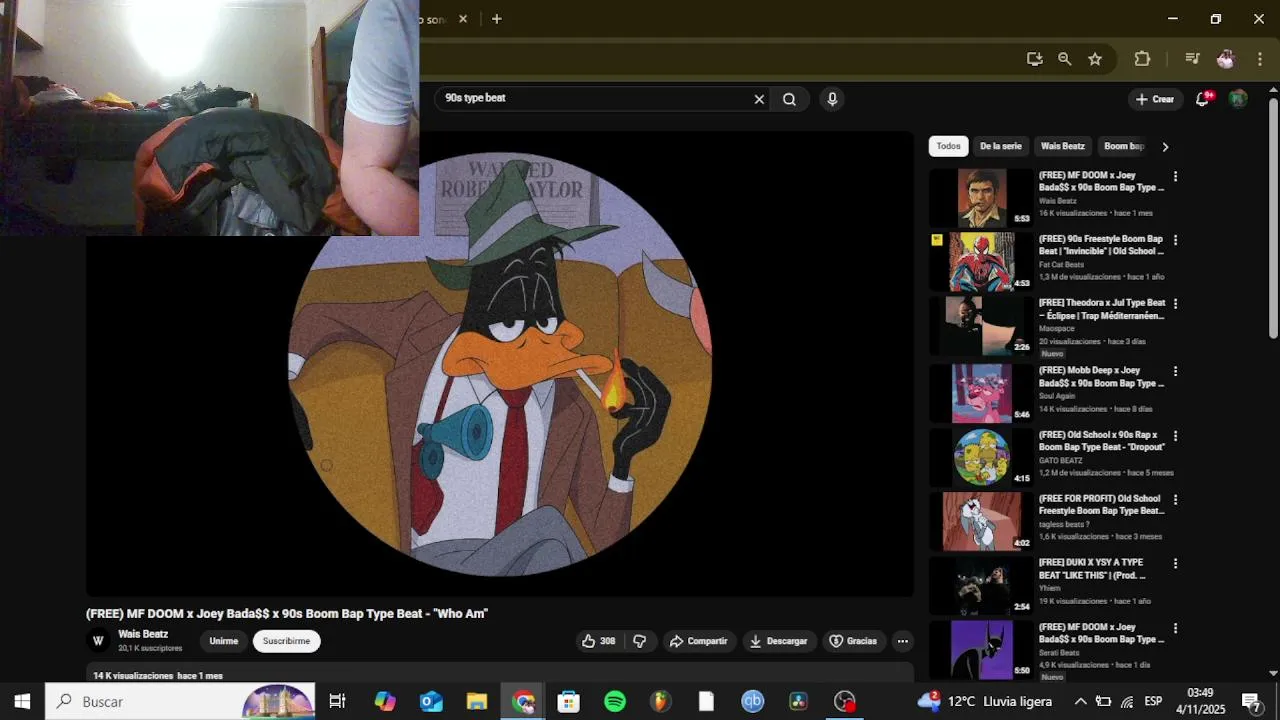Open the MF DOOM Wais Beatz 5:53 video thumbnail
This screenshot has height=720, width=1280.
pos(982,197)
